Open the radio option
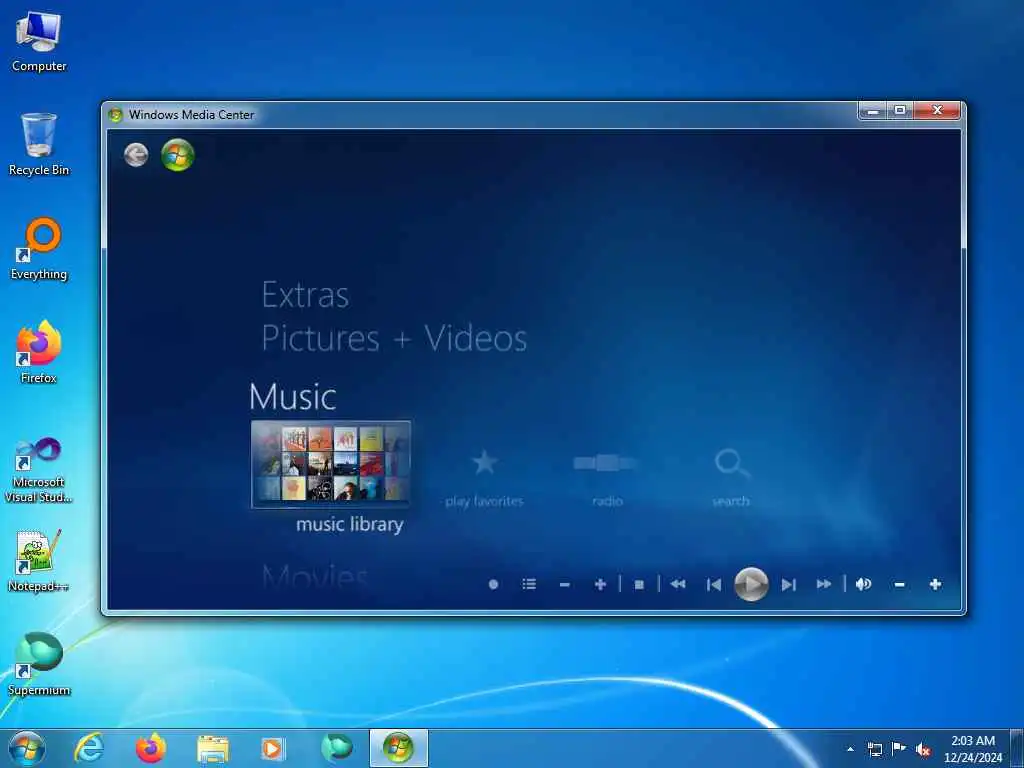 606,463
